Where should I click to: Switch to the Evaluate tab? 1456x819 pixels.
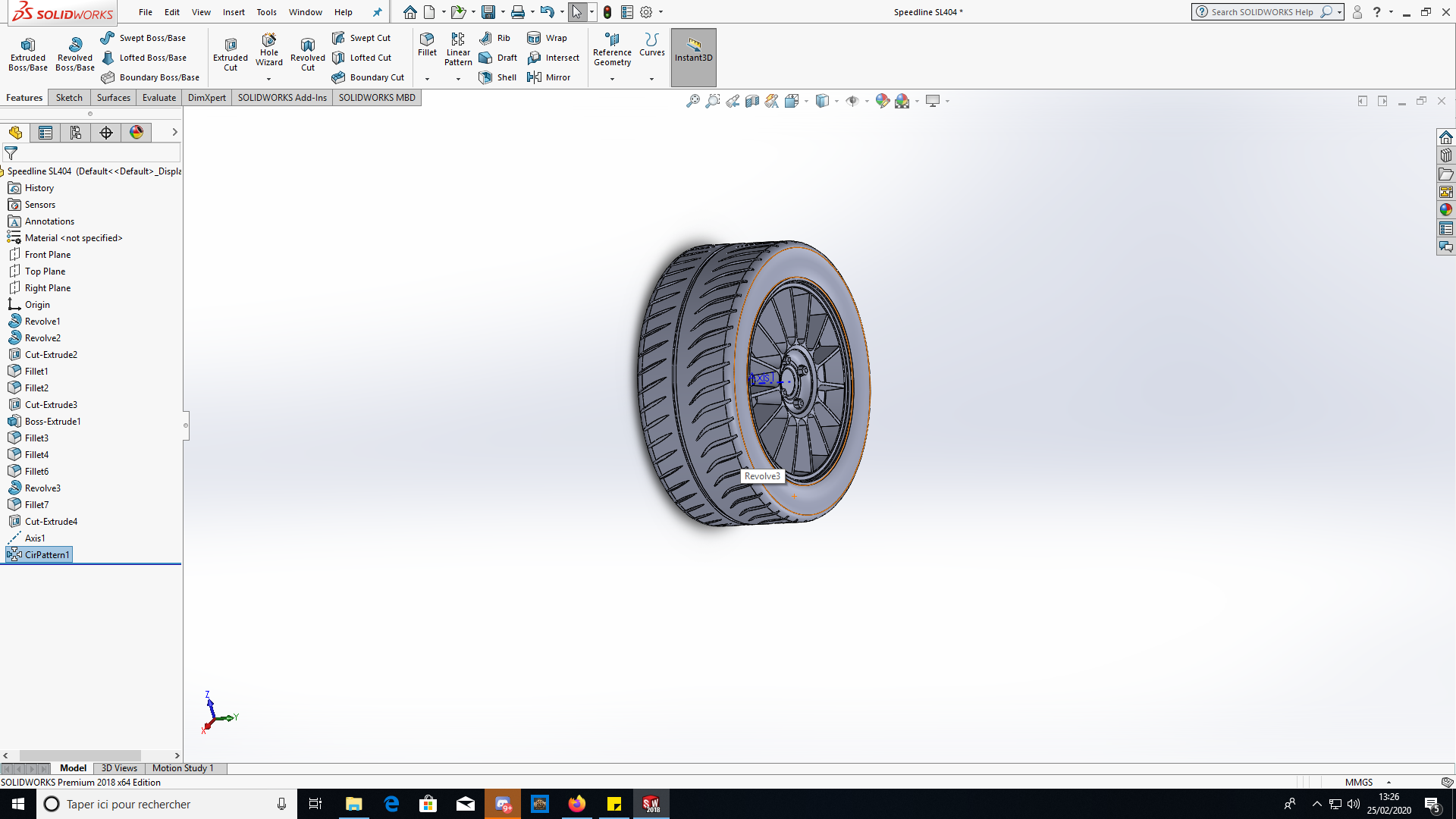pos(158,98)
